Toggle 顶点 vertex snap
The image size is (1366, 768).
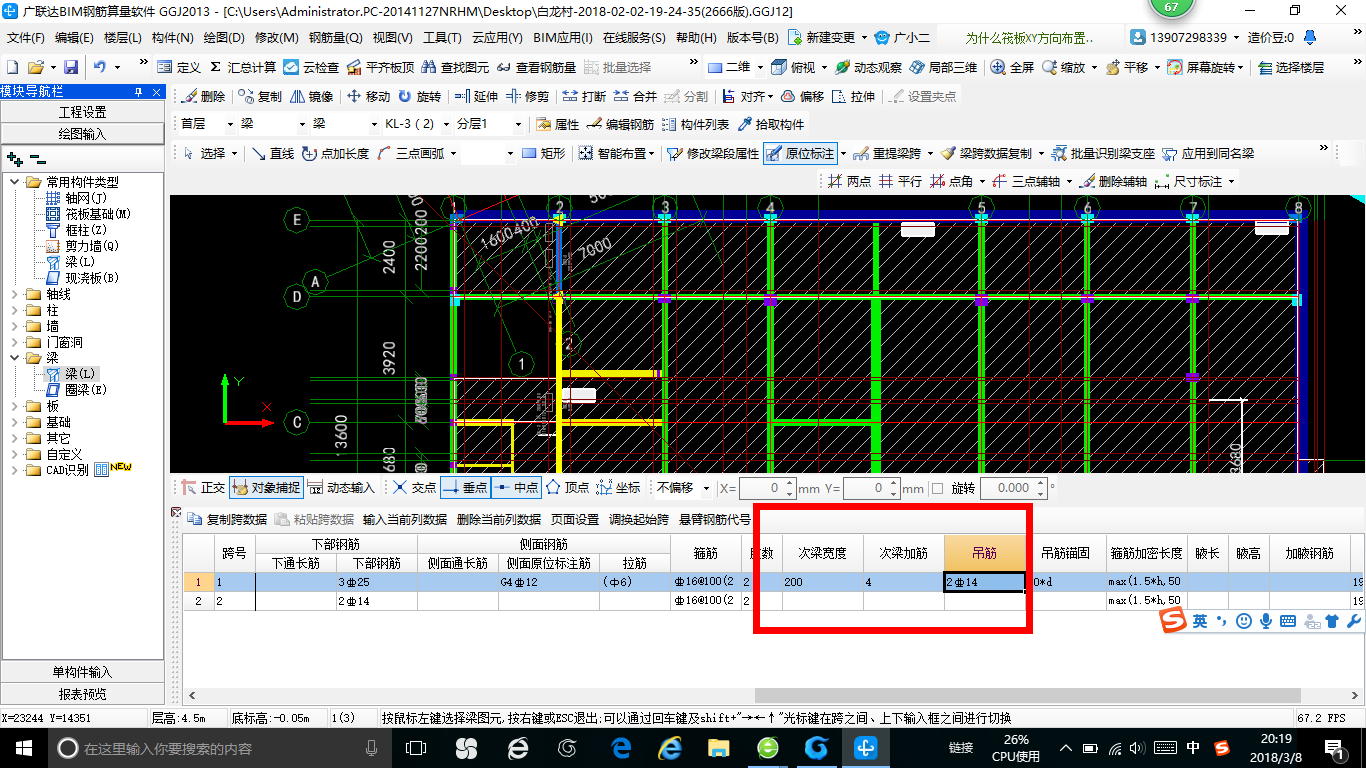[567, 488]
